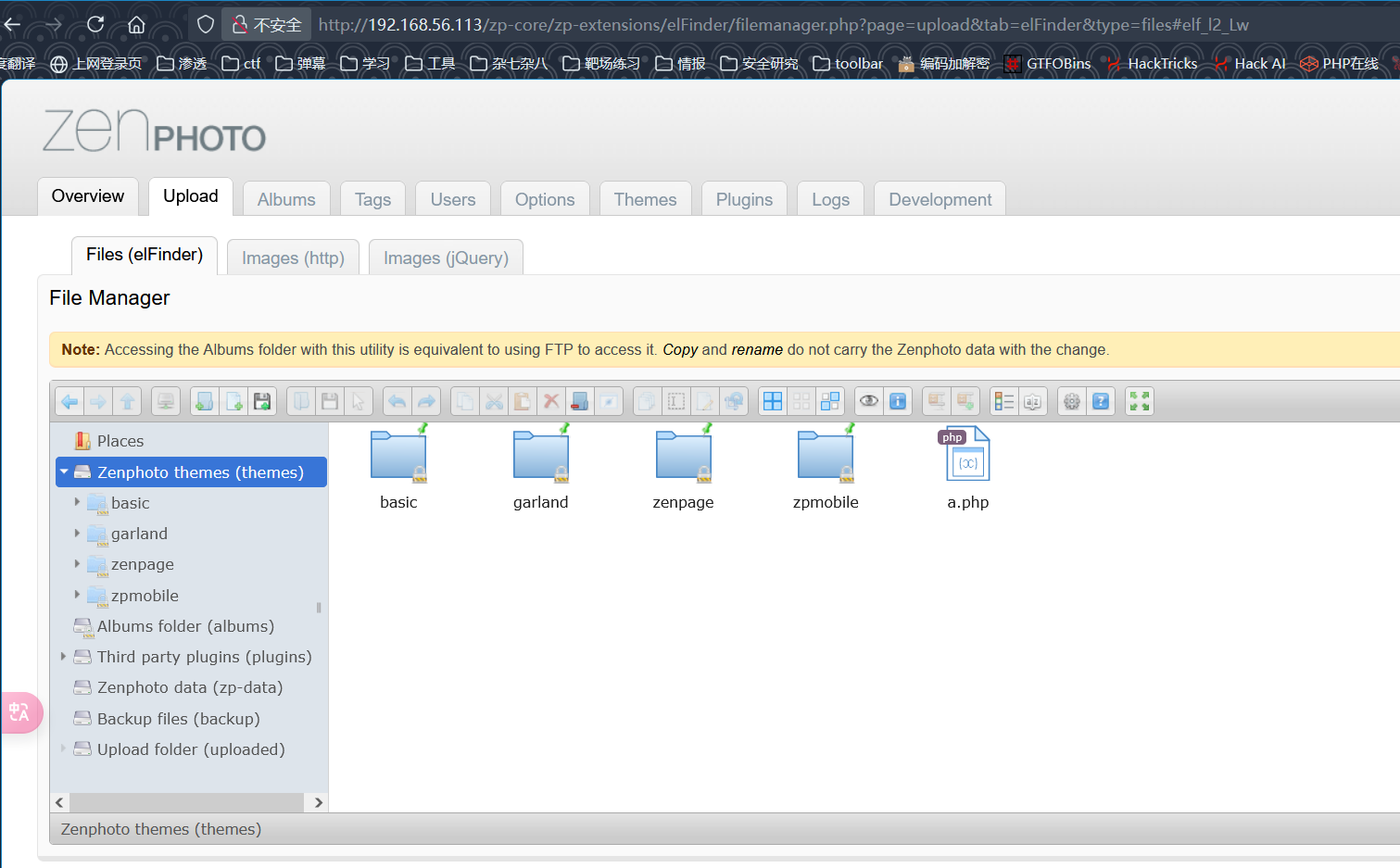Viewport: 1400px width, 868px height.
Task: Toggle the eye preview (Quick Look) button
Action: pos(869,401)
